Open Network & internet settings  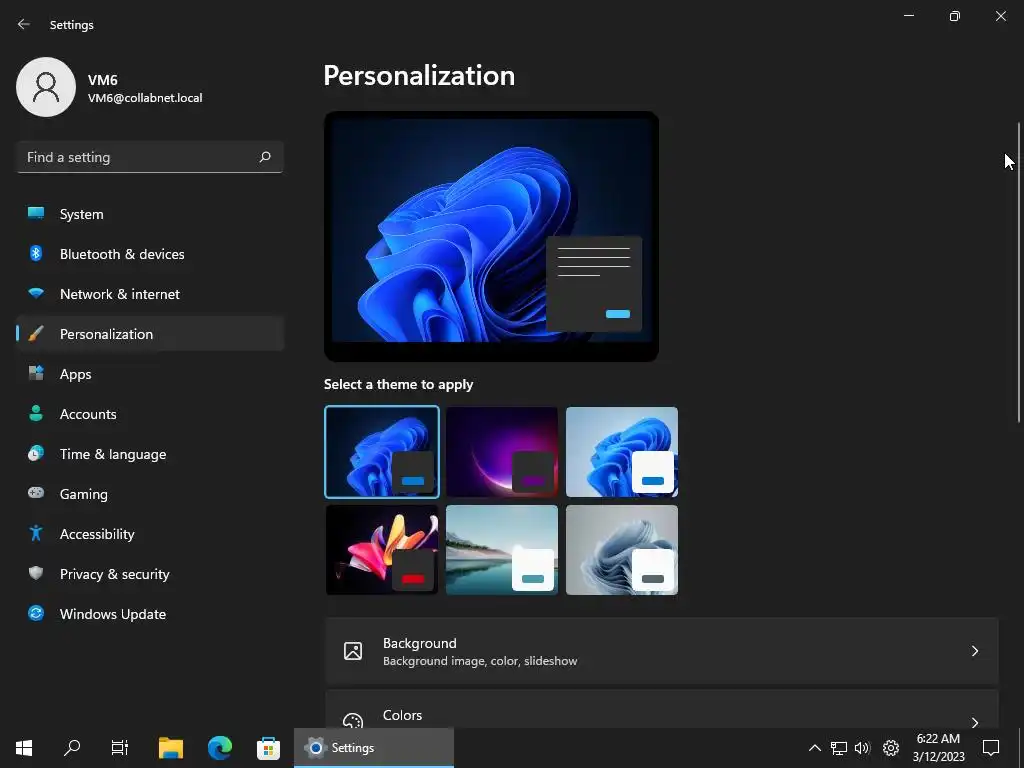[x=150, y=294]
